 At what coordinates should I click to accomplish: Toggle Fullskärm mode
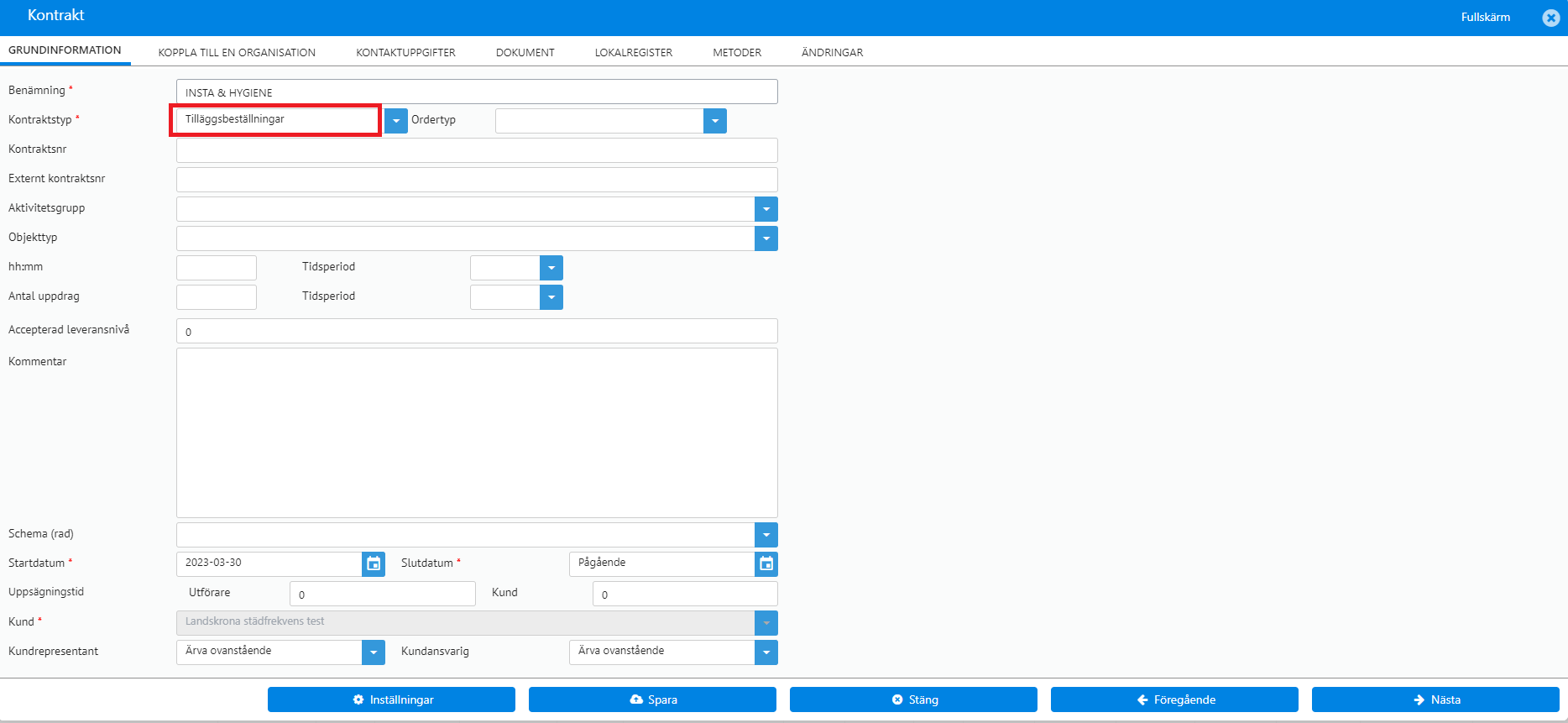(1485, 18)
